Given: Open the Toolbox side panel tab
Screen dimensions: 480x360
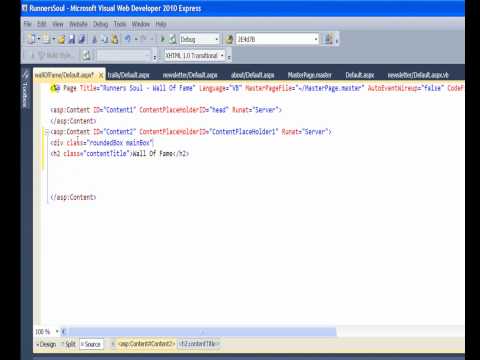Looking at the screenshot, I should pos(26,89).
